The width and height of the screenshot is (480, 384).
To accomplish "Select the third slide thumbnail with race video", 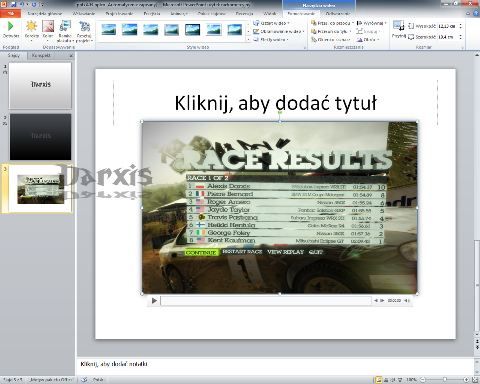I will coord(40,189).
